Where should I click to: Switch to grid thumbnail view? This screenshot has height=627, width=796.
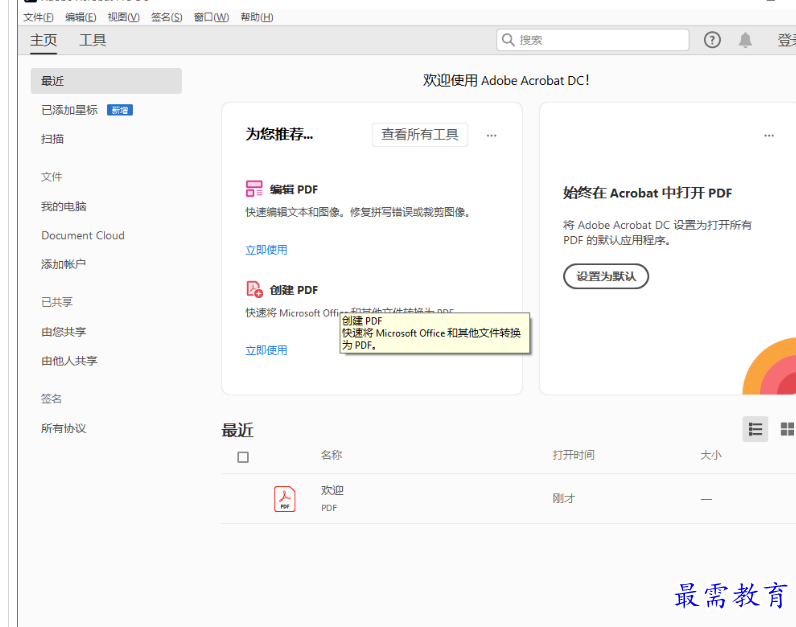[x=787, y=429]
